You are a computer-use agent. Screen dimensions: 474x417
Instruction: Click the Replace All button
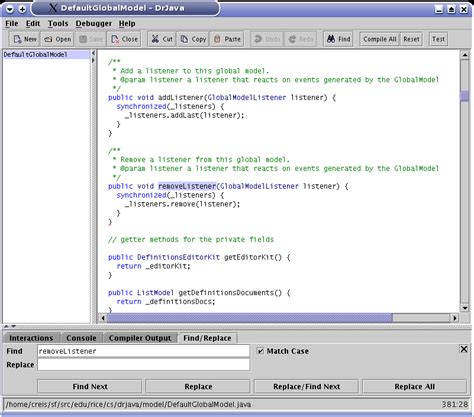click(x=414, y=387)
